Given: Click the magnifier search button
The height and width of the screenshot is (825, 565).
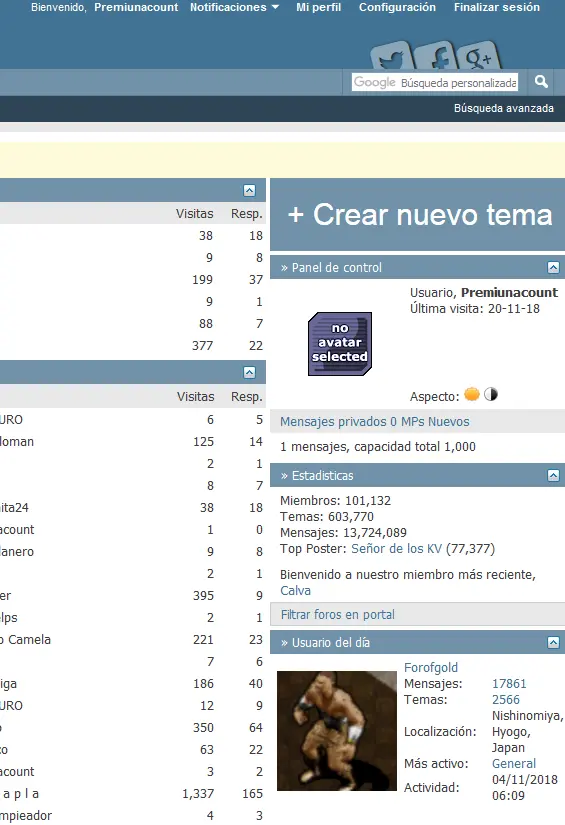Looking at the screenshot, I should pyautogui.click(x=541, y=82).
